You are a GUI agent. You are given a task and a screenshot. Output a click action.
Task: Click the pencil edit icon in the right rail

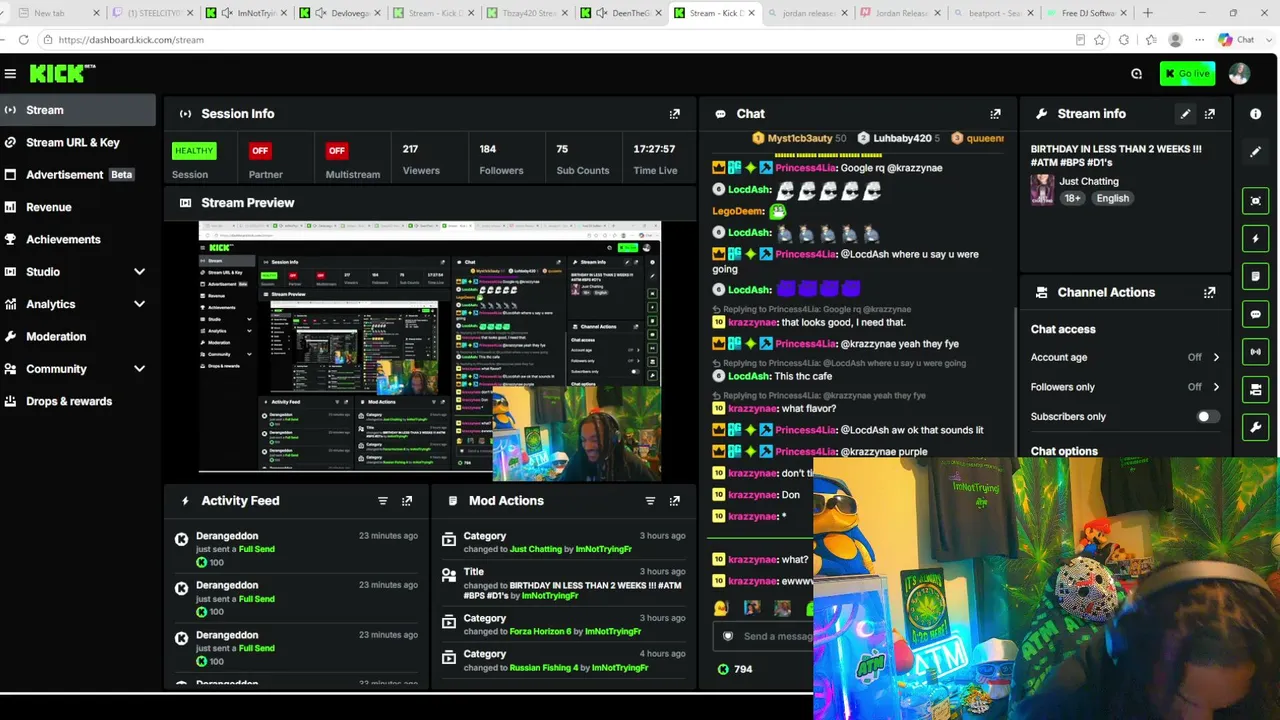(1256, 152)
